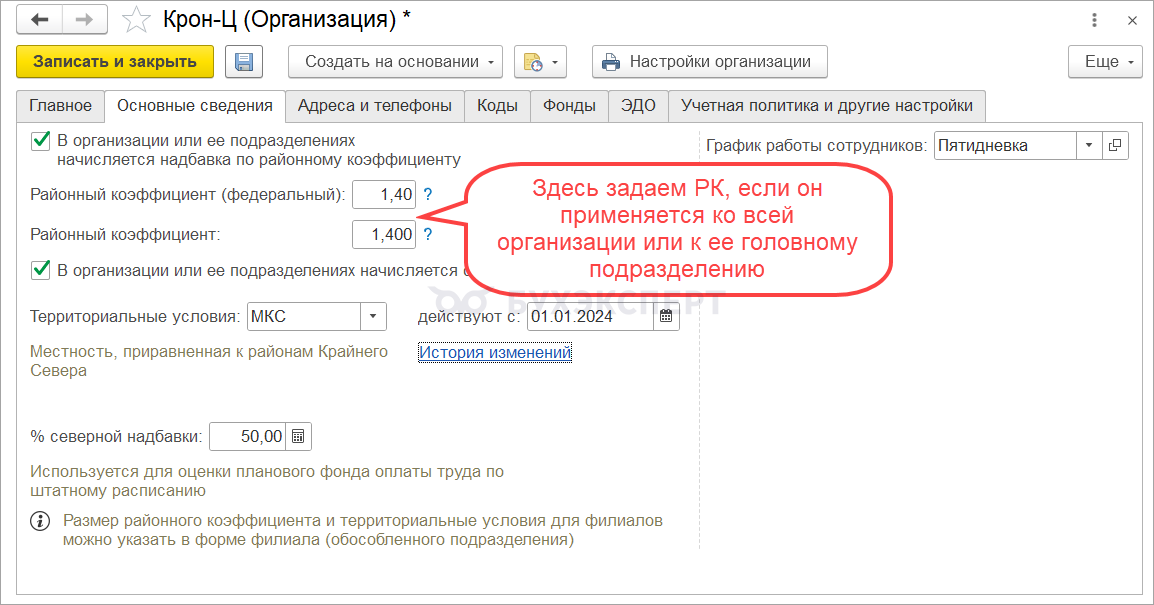Open three-dot menu in title bar
Image resolution: width=1154 pixels, height=605 pixels.
tap(1094, 21)
